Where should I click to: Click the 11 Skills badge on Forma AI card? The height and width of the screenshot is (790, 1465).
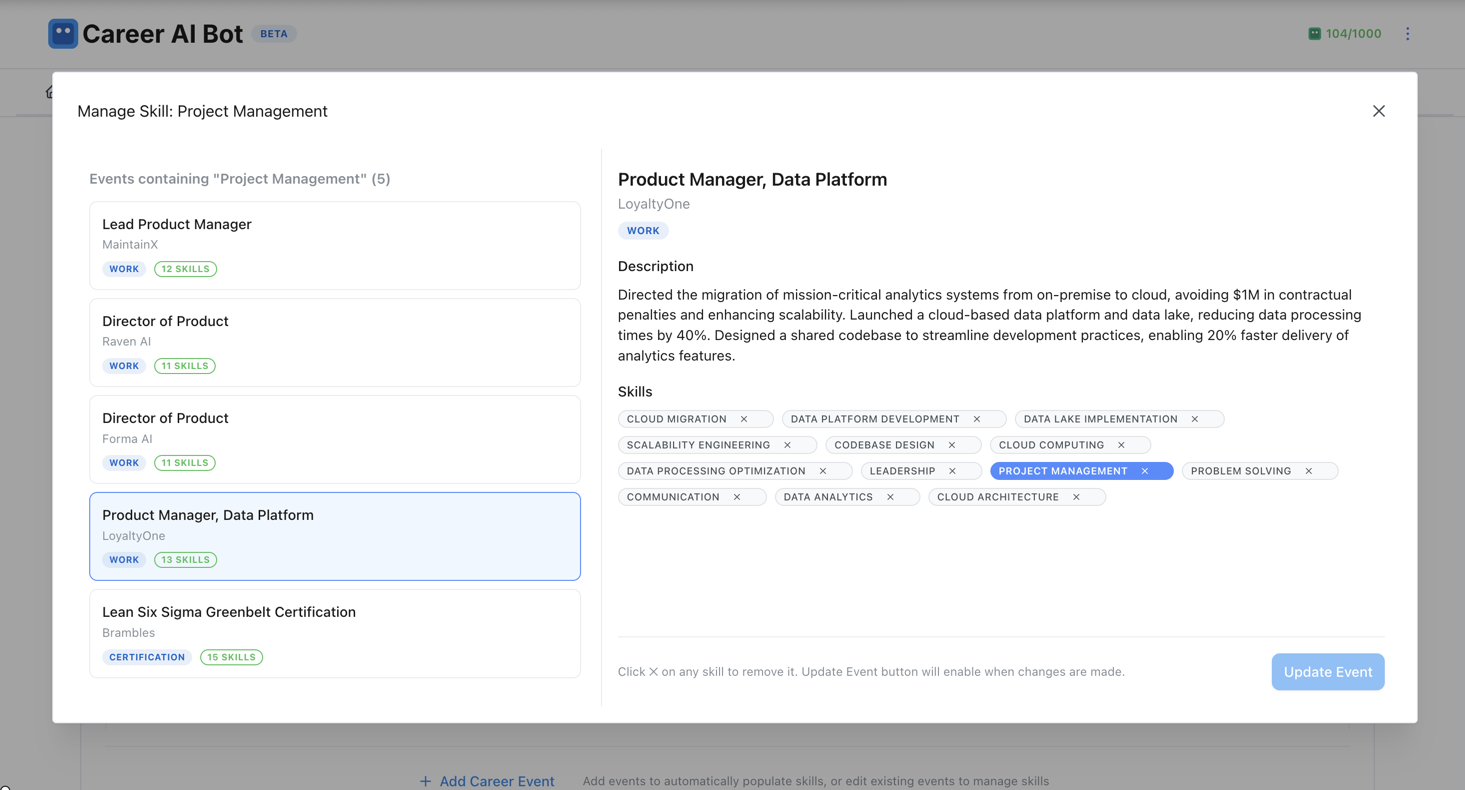[x=185, y=463]
